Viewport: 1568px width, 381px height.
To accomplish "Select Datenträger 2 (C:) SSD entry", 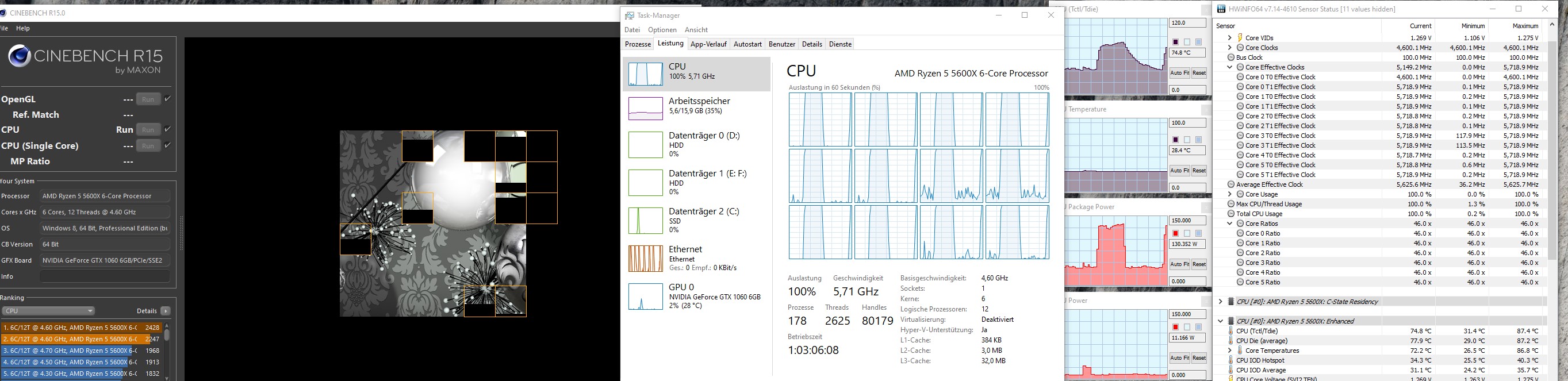I will pyautogui.click(x=697, y=220).
